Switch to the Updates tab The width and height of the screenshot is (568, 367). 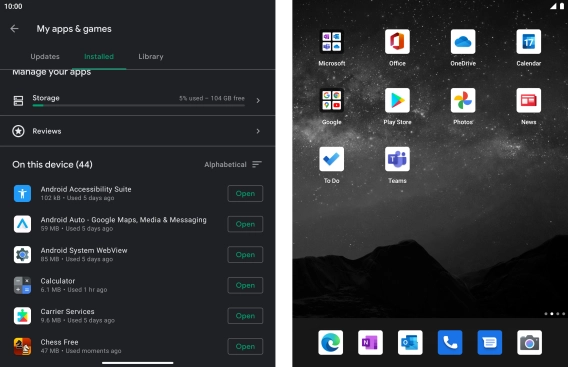pyautogui.click(x=45, y=57)
